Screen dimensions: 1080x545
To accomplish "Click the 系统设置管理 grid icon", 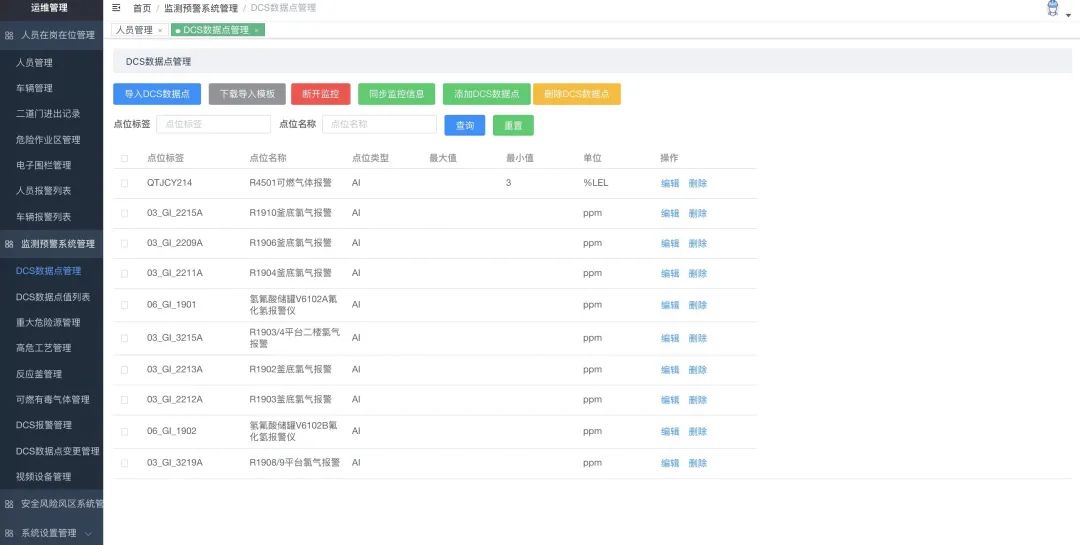I will [x=9, y=533].
